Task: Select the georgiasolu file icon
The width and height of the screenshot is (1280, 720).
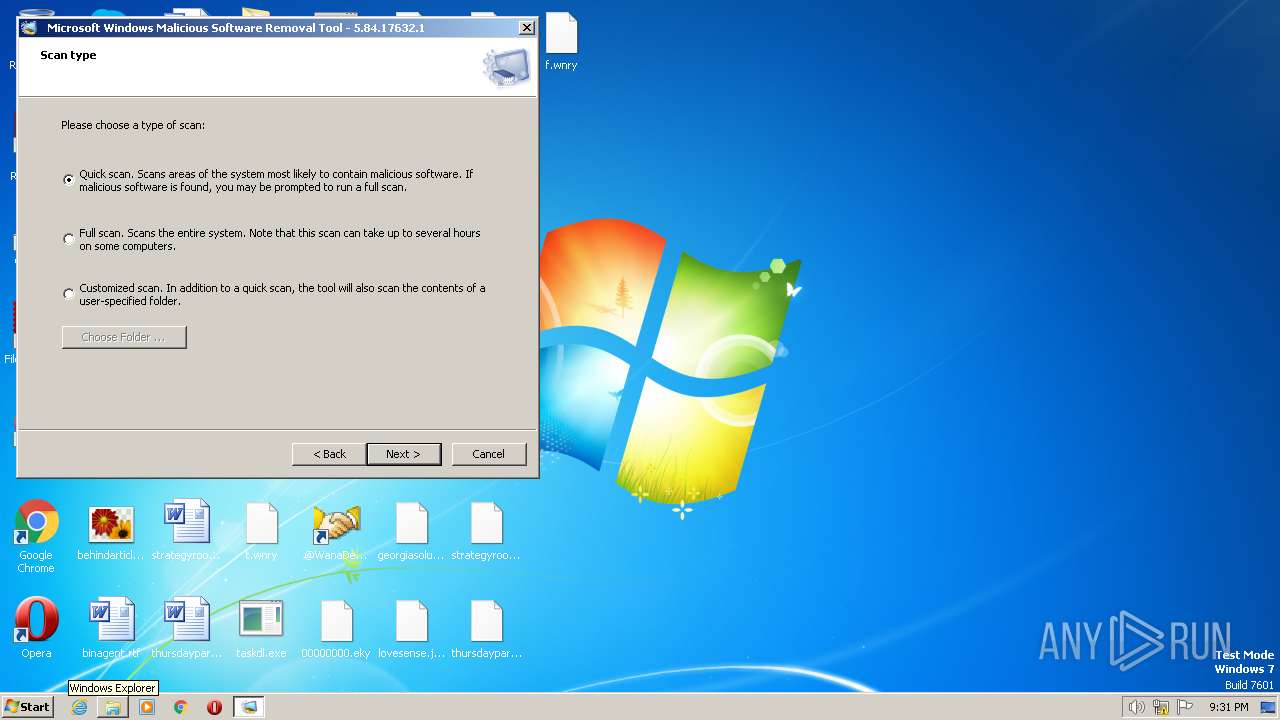Action: pyautogui.click(x=411, y=532)
